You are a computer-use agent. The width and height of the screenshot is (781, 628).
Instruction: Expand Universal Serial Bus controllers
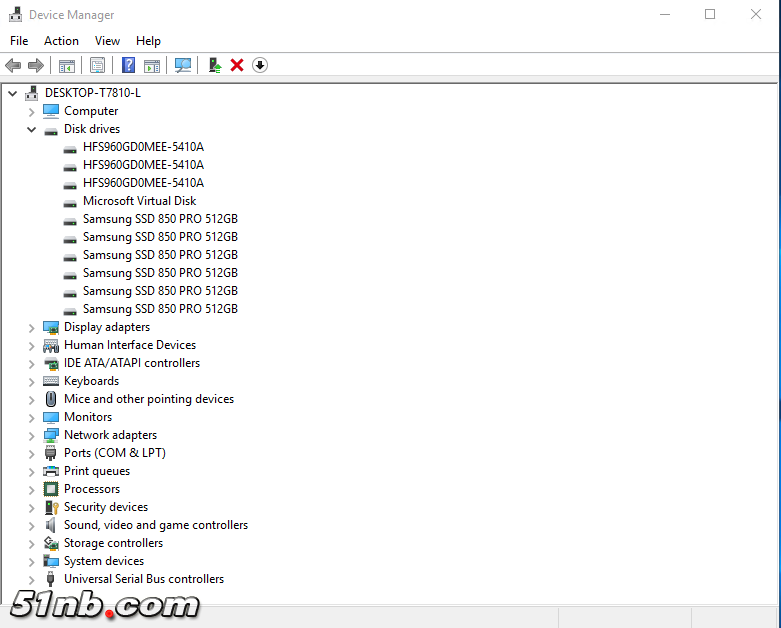click(x=32, y=579)
